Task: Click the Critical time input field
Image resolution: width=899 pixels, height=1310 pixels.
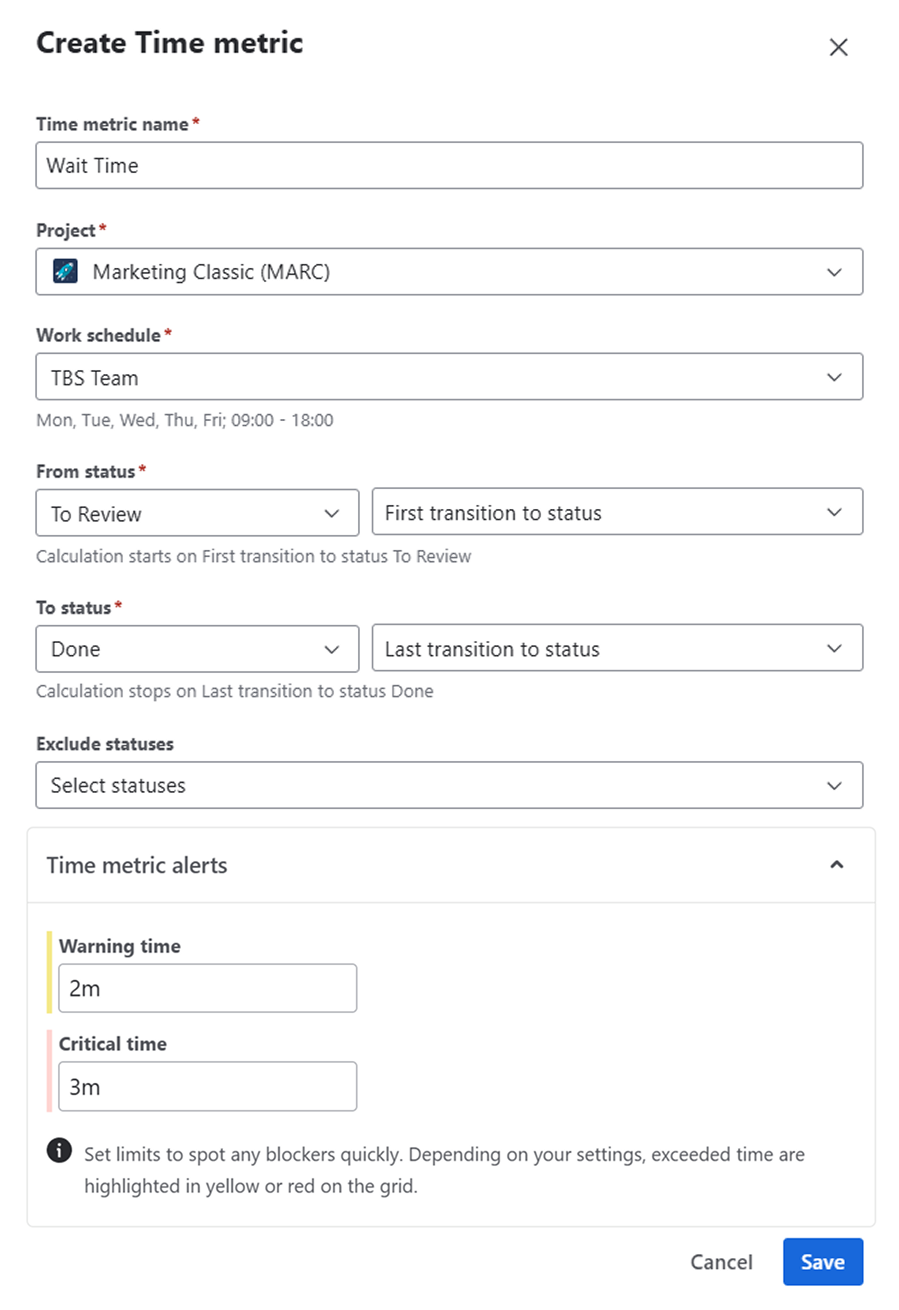Action: [x=207, y=1086]
